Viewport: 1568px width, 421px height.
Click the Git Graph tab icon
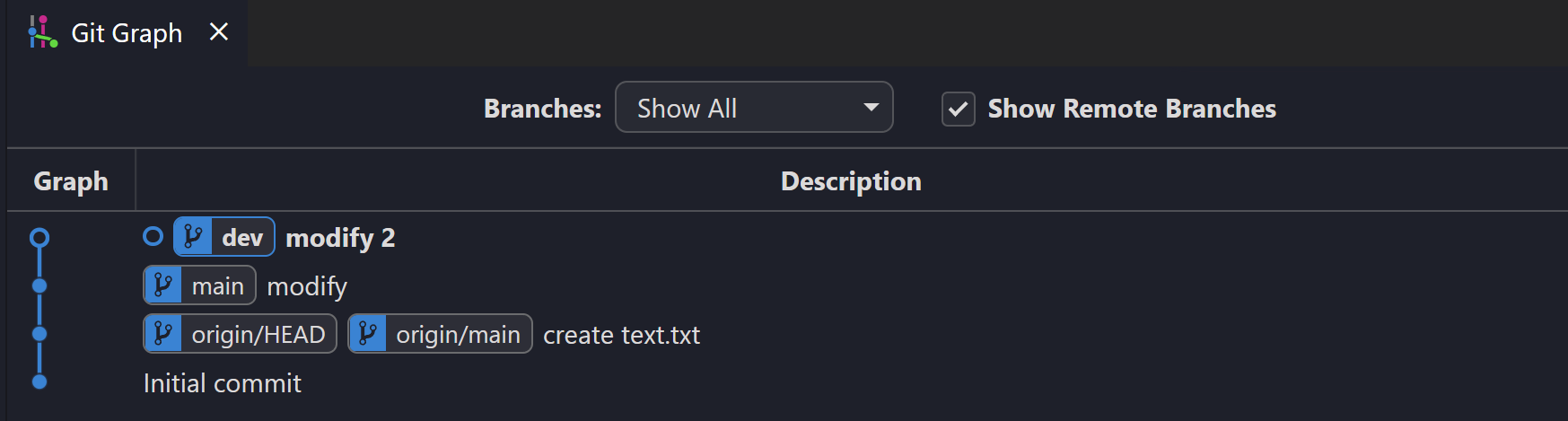[x=42, y=32]
